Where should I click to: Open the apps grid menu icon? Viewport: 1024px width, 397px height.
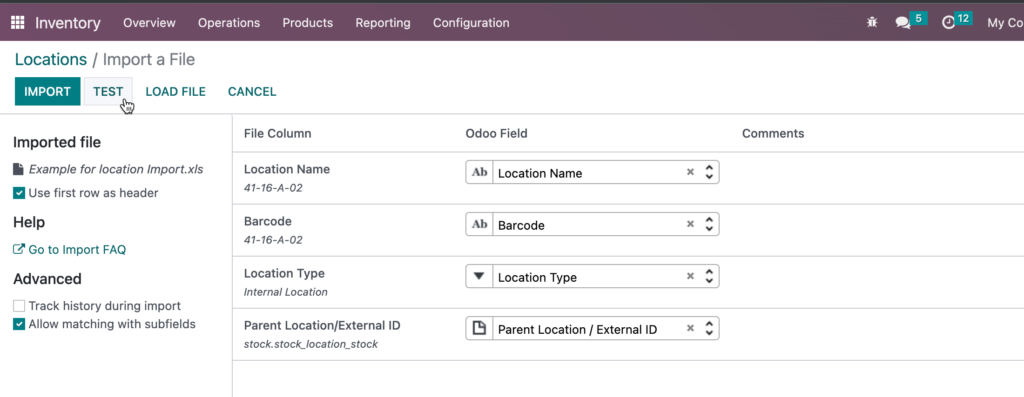[x=18, y=23]
